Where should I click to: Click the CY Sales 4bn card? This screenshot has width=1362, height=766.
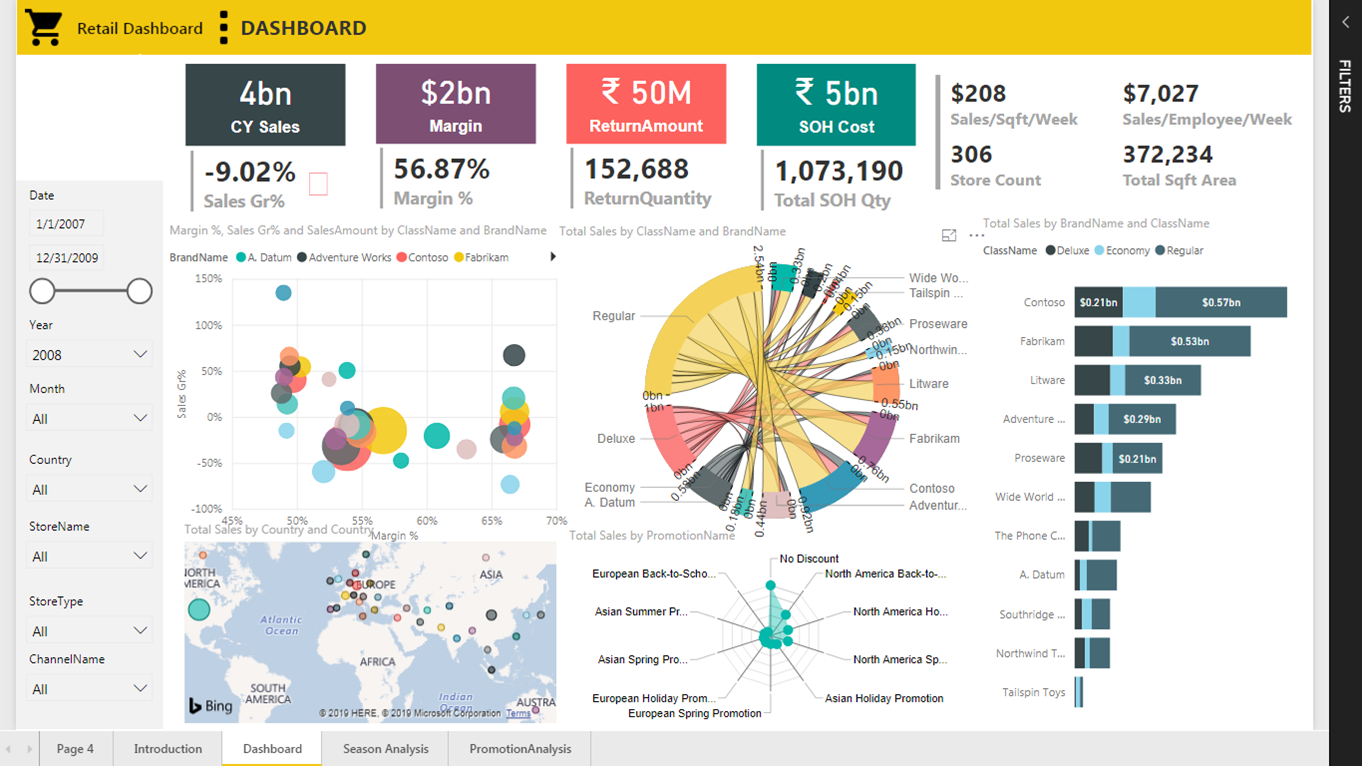(x=265, y=105)
